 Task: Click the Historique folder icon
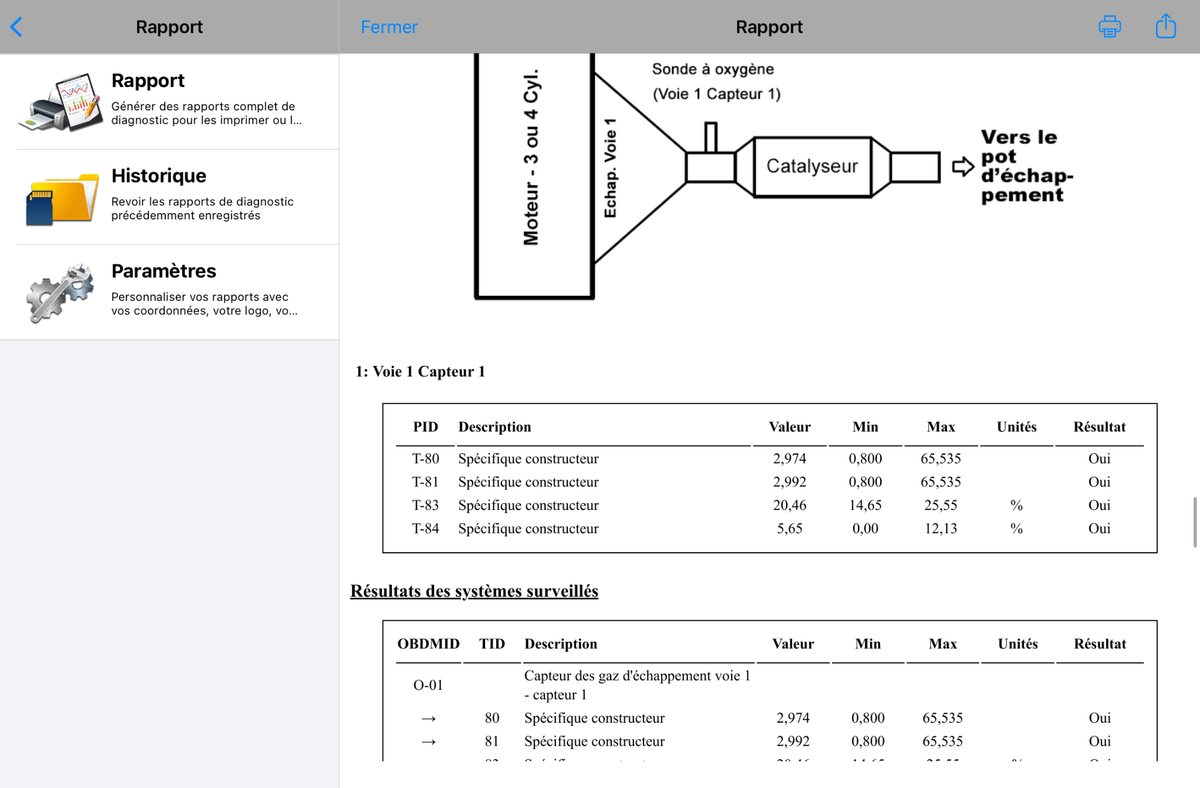(x=60, y=198)
